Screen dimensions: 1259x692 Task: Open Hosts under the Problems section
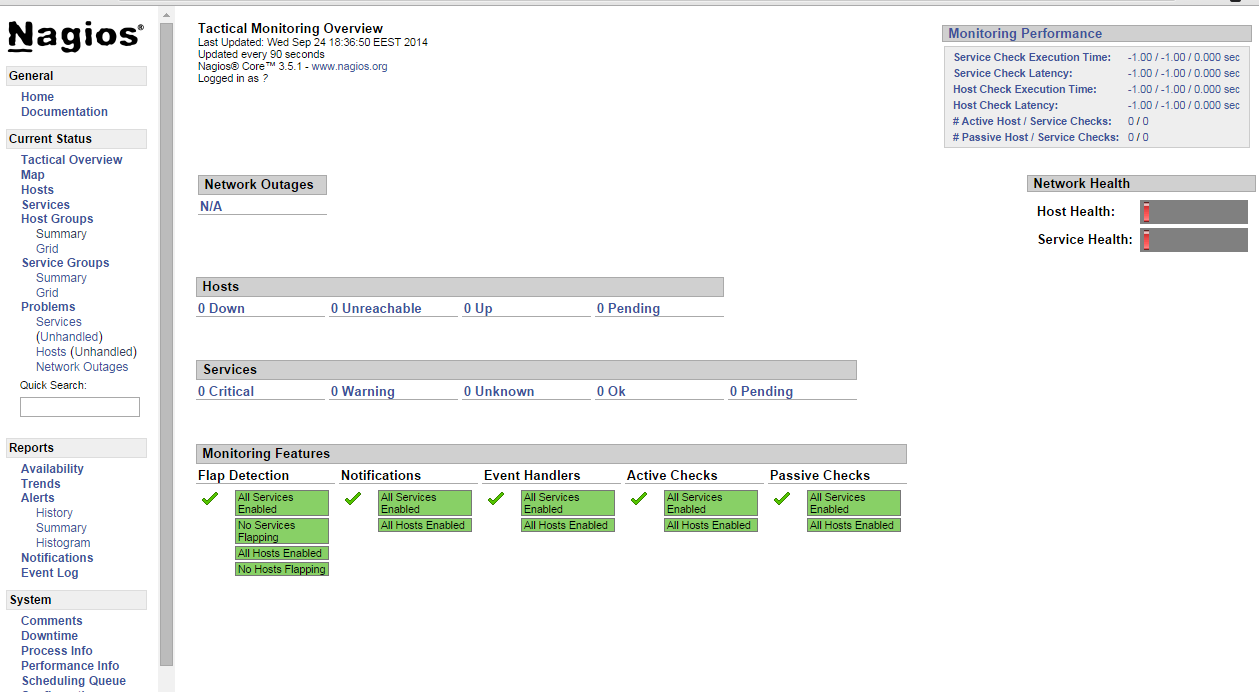(x=51, y=352)
